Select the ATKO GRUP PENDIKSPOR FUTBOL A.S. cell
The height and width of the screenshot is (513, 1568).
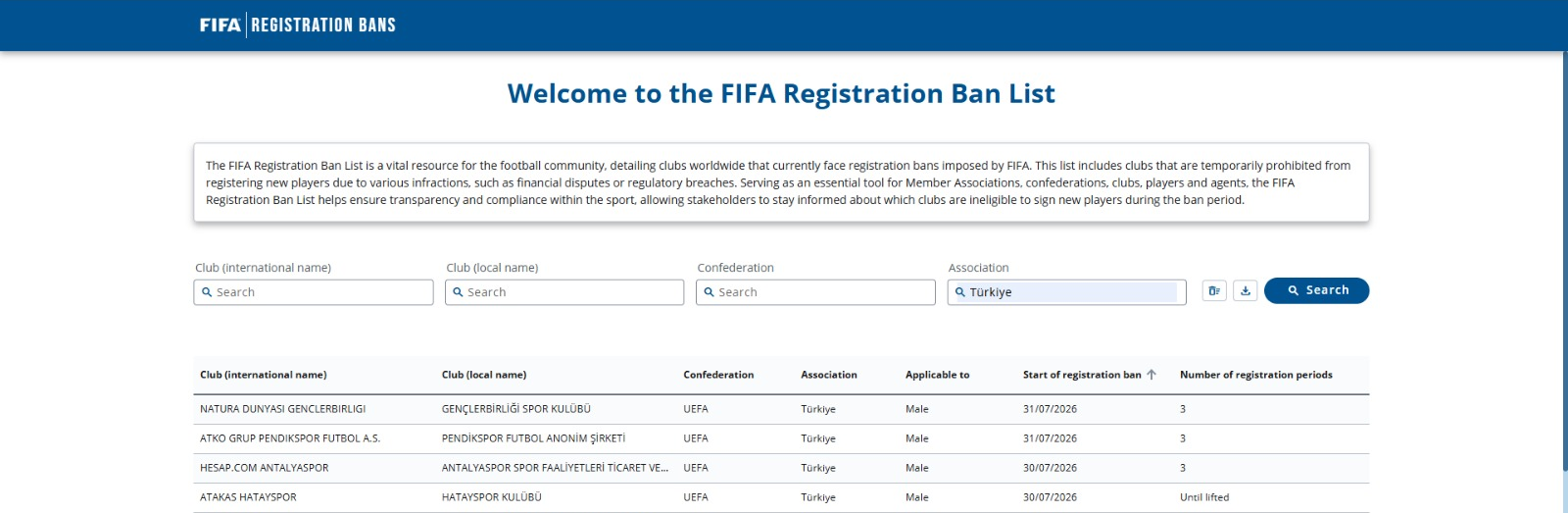[290, 438]
